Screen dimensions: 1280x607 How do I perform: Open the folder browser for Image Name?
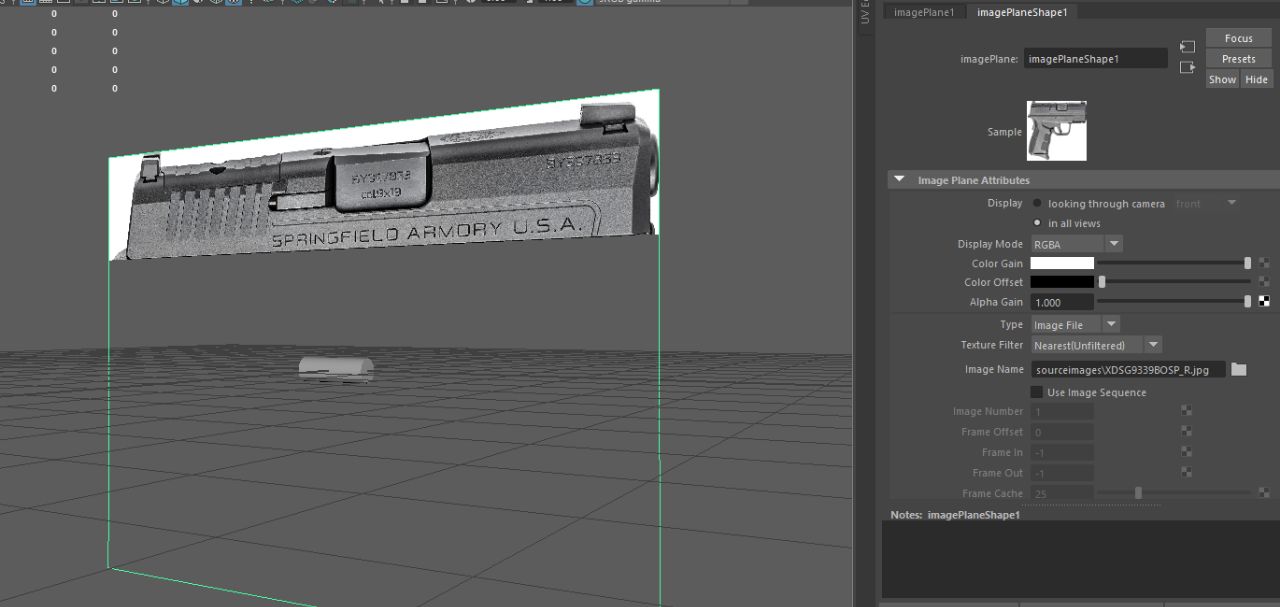point(1239,369)
